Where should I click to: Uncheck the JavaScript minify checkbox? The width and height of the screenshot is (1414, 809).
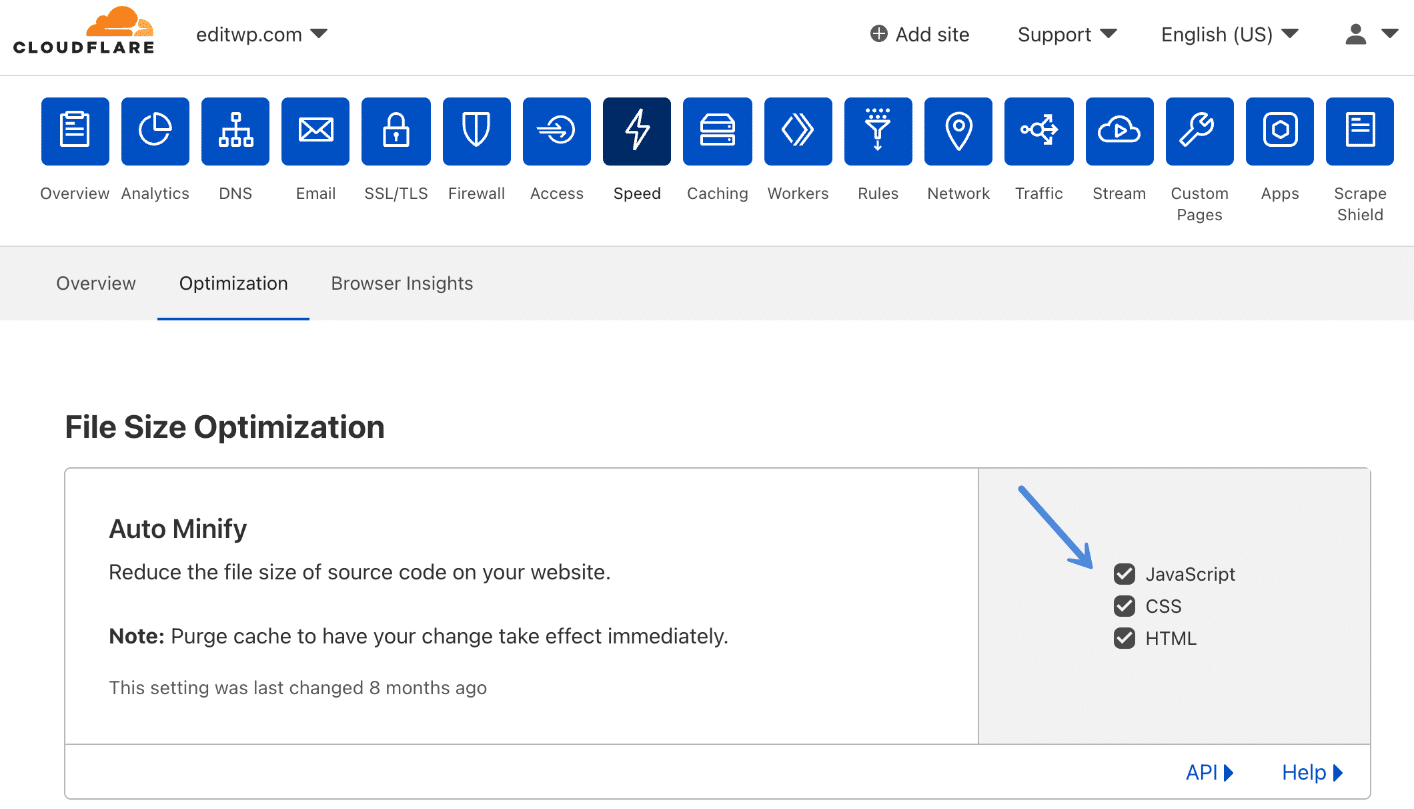(x=1124, y=574)
